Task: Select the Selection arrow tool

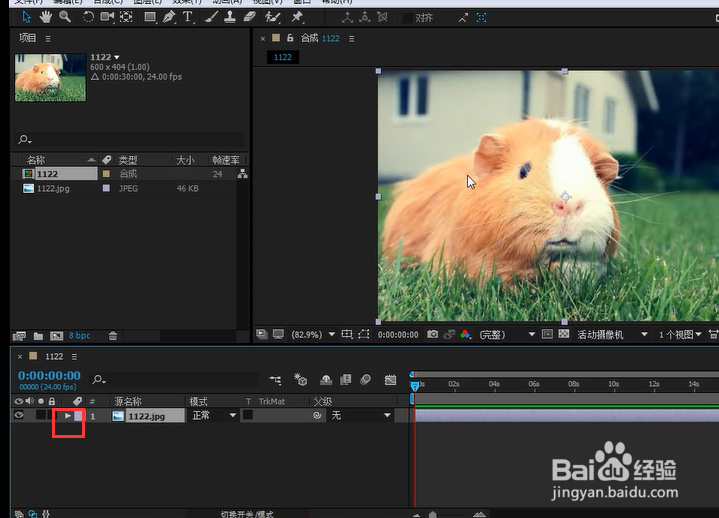Action: pyautogui.click(x=26, y=17)
